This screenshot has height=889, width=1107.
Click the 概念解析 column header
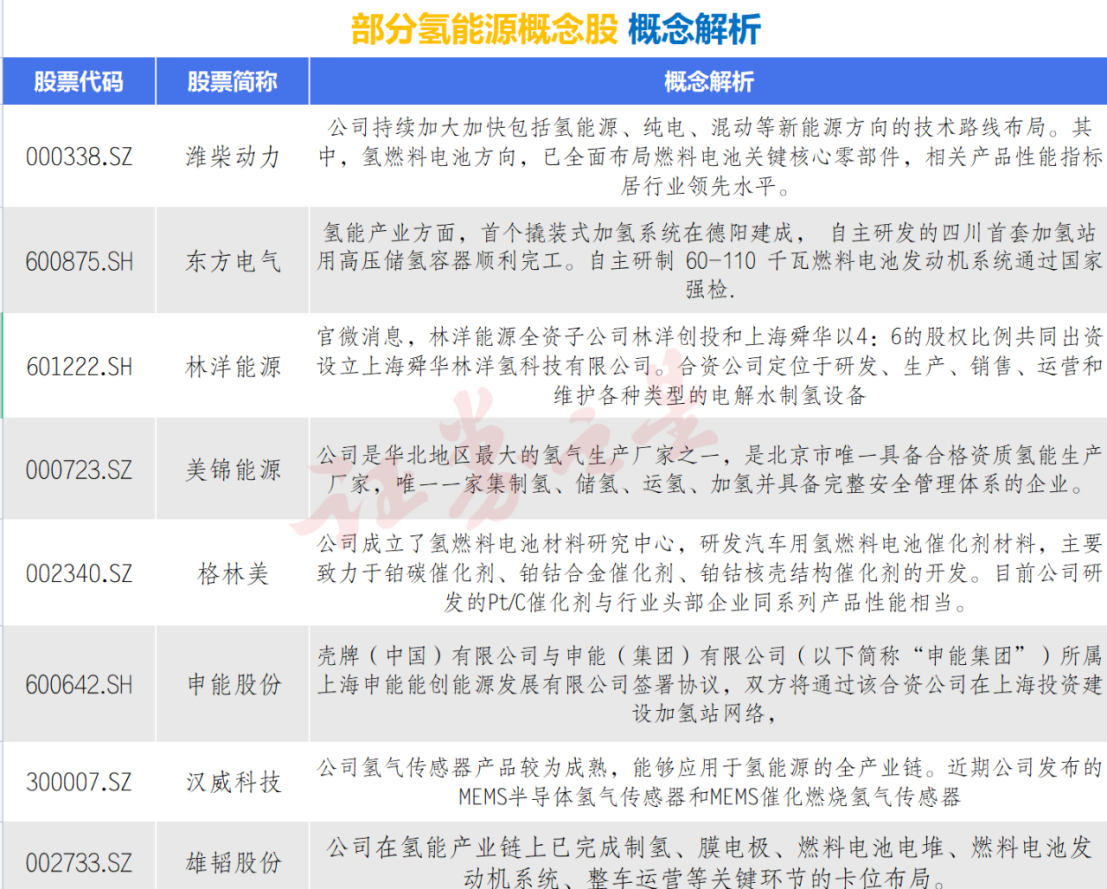pos(708,82)
